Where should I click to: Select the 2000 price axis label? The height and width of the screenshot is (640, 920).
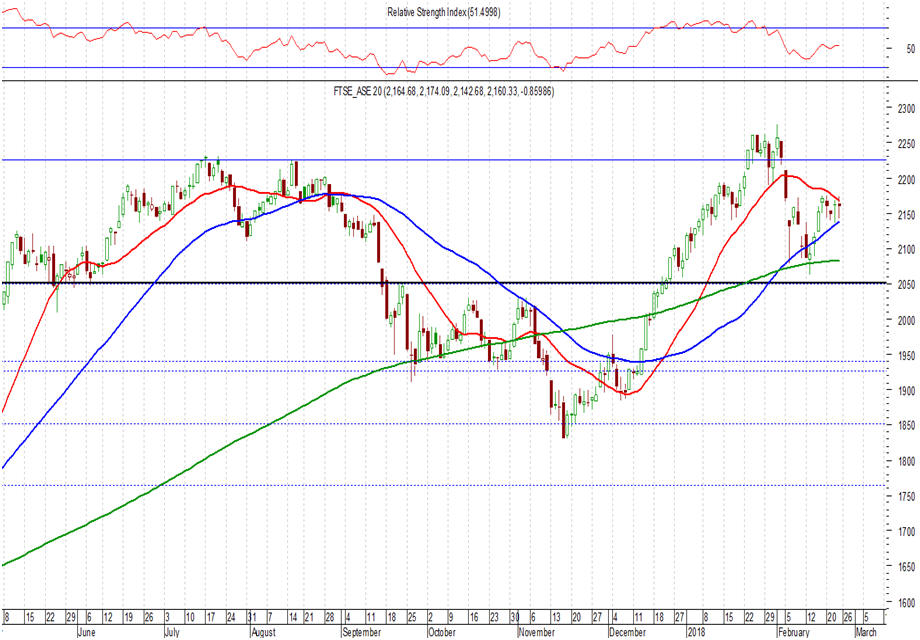point(906,320)
